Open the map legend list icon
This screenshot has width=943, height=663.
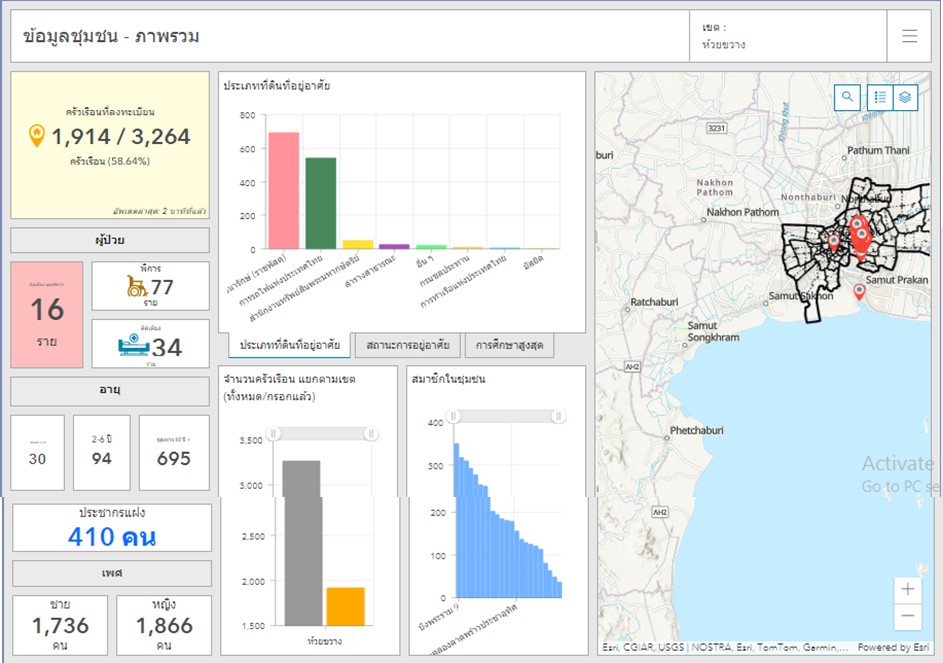(x=880, y=97)
